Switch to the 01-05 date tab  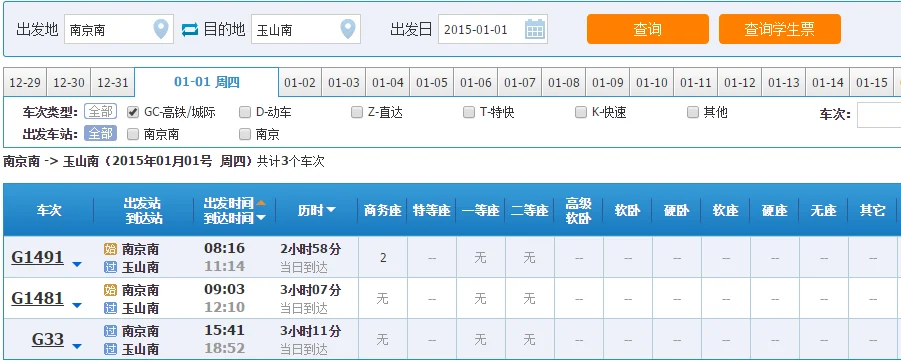point(432,83)
